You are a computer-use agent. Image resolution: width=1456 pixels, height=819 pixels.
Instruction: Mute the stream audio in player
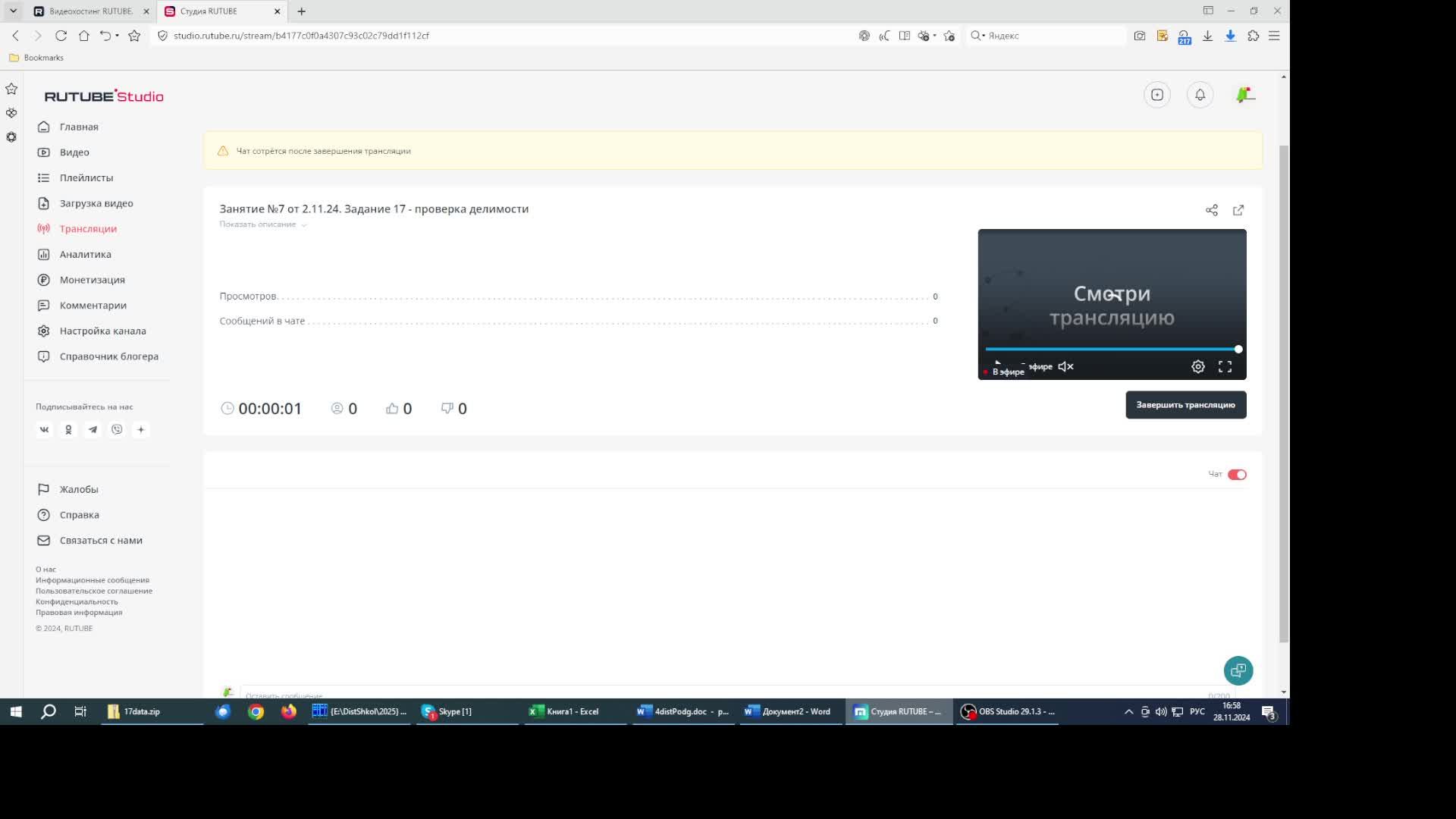click(x=1065, y=366)
